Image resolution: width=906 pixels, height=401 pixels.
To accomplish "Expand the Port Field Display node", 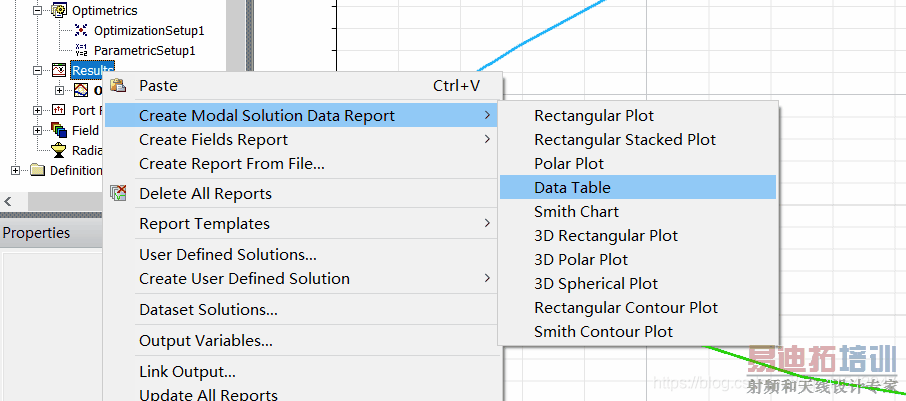I will (38, 110).
